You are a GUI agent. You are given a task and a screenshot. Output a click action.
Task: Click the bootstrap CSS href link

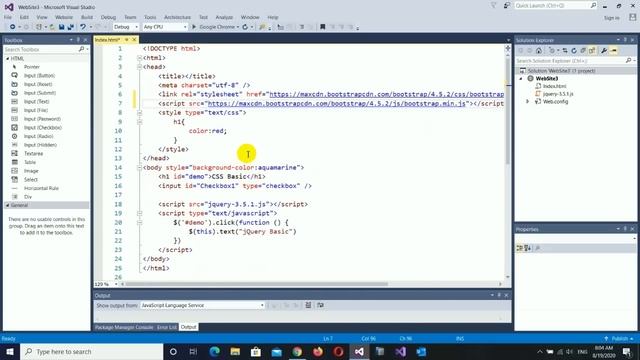[x=387, y=94]
